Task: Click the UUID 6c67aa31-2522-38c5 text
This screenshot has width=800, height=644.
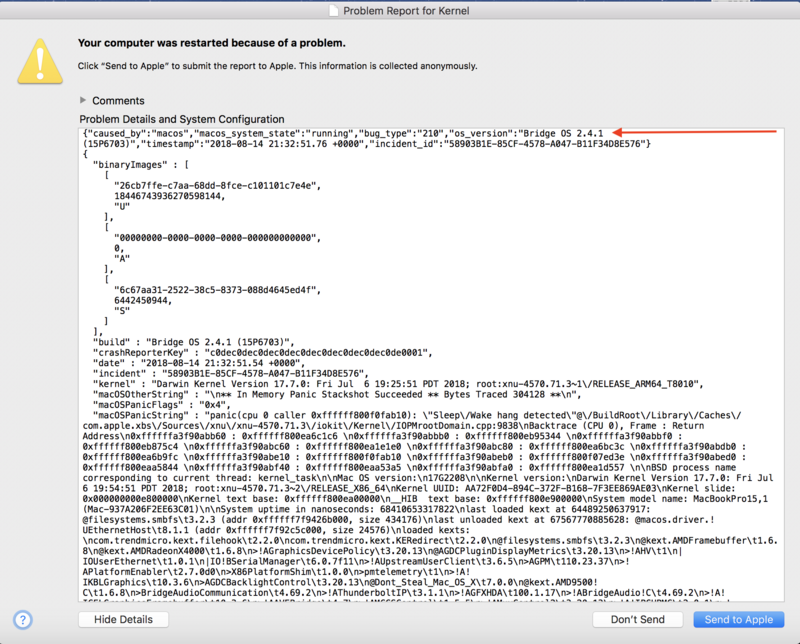Action: (217, 290)
